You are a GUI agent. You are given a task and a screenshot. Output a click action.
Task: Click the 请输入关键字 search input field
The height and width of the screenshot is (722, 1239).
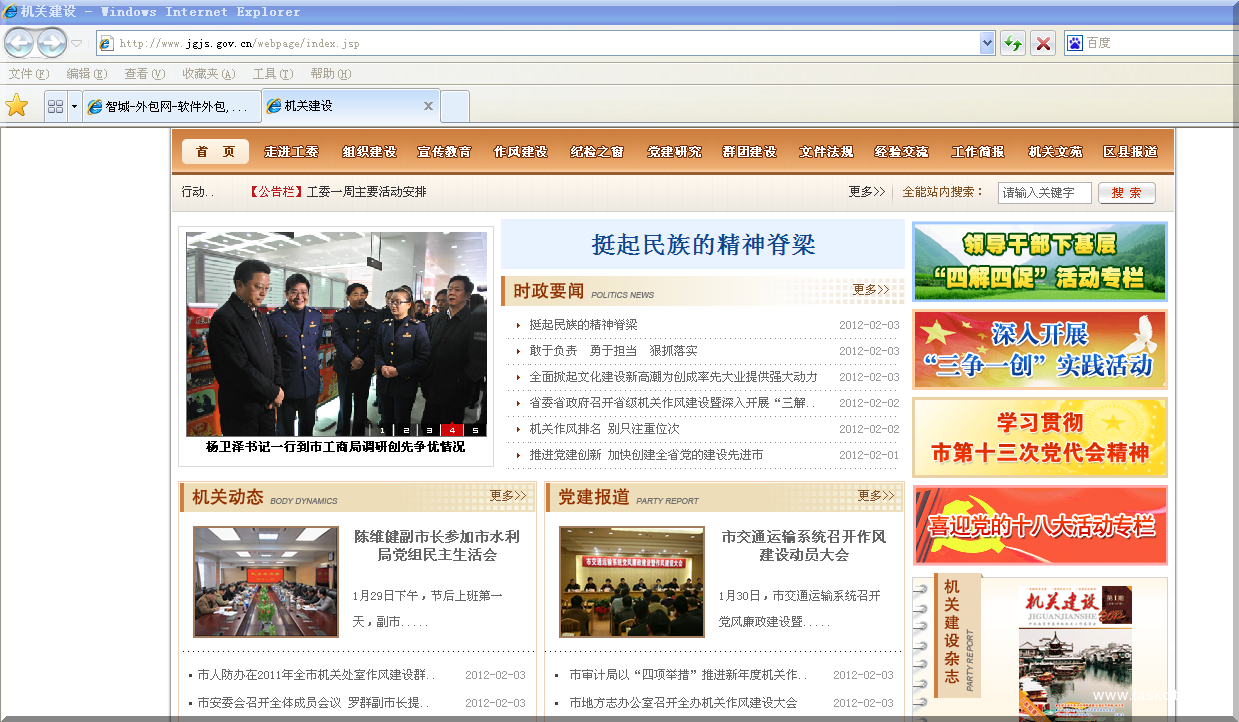[1044, 193]
